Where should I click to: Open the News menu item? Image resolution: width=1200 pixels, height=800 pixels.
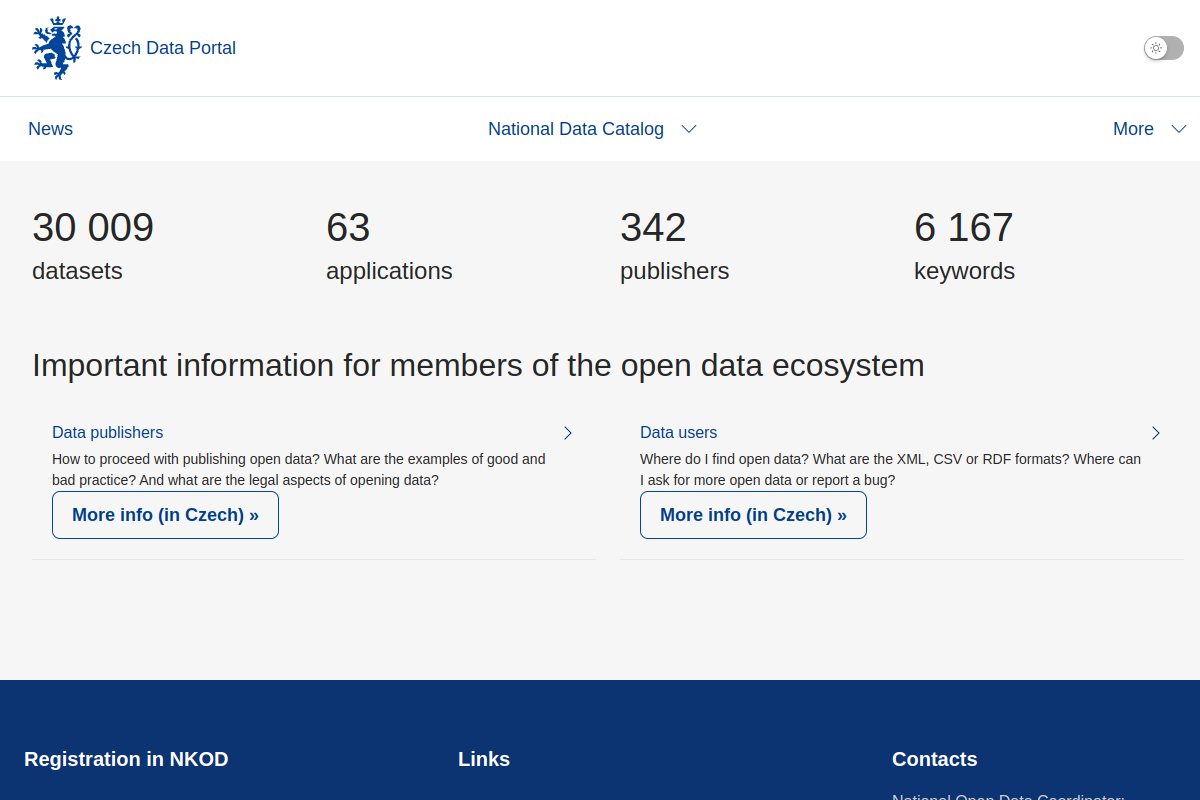pyautogui.click(x=51, y=129)
